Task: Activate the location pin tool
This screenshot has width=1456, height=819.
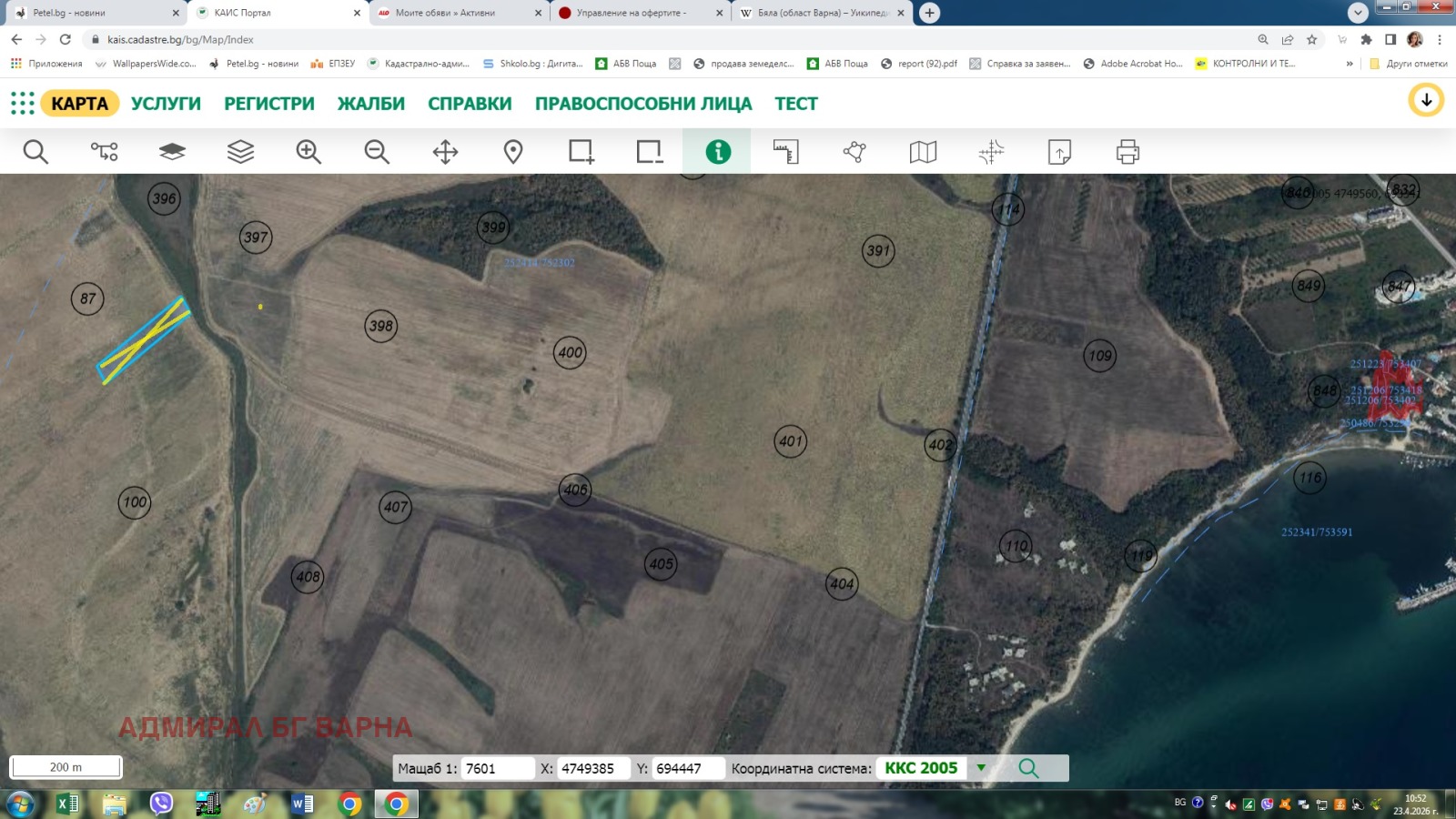Action: click(513, 152)
